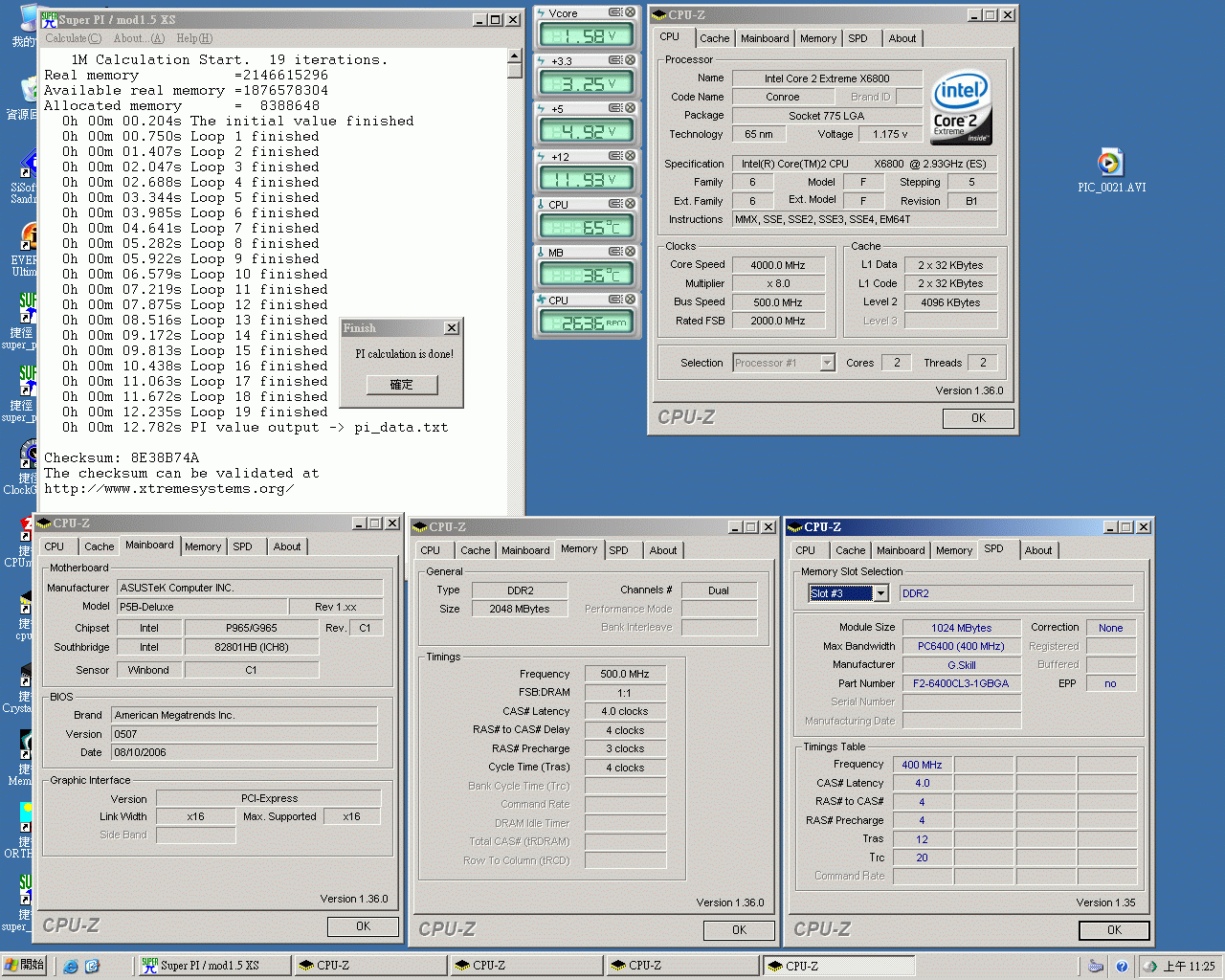
Task: Click OK in the CPU-Z SPD window
Action: pyautogui.click(x=1114, y=930)
